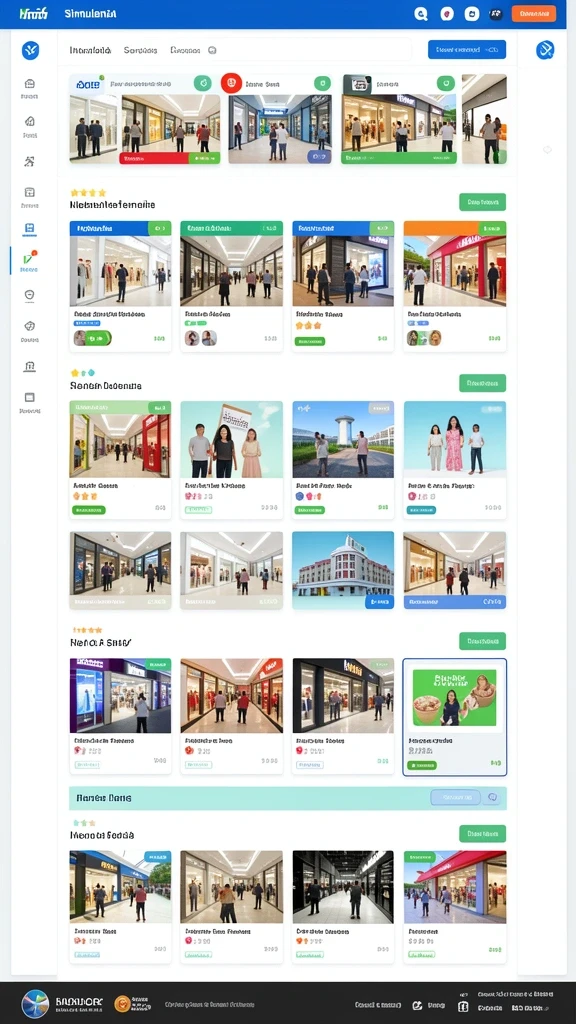Click the search icon in the blue header
Screen dimensions: 576x1024
(x=421, y=14)
